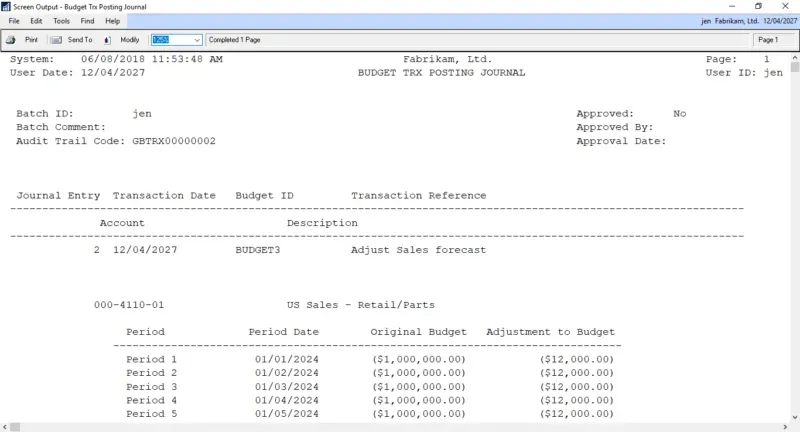800x432 pixels.
Task: Click the Modify ink drop icon
Action: (x=108, y=40)
